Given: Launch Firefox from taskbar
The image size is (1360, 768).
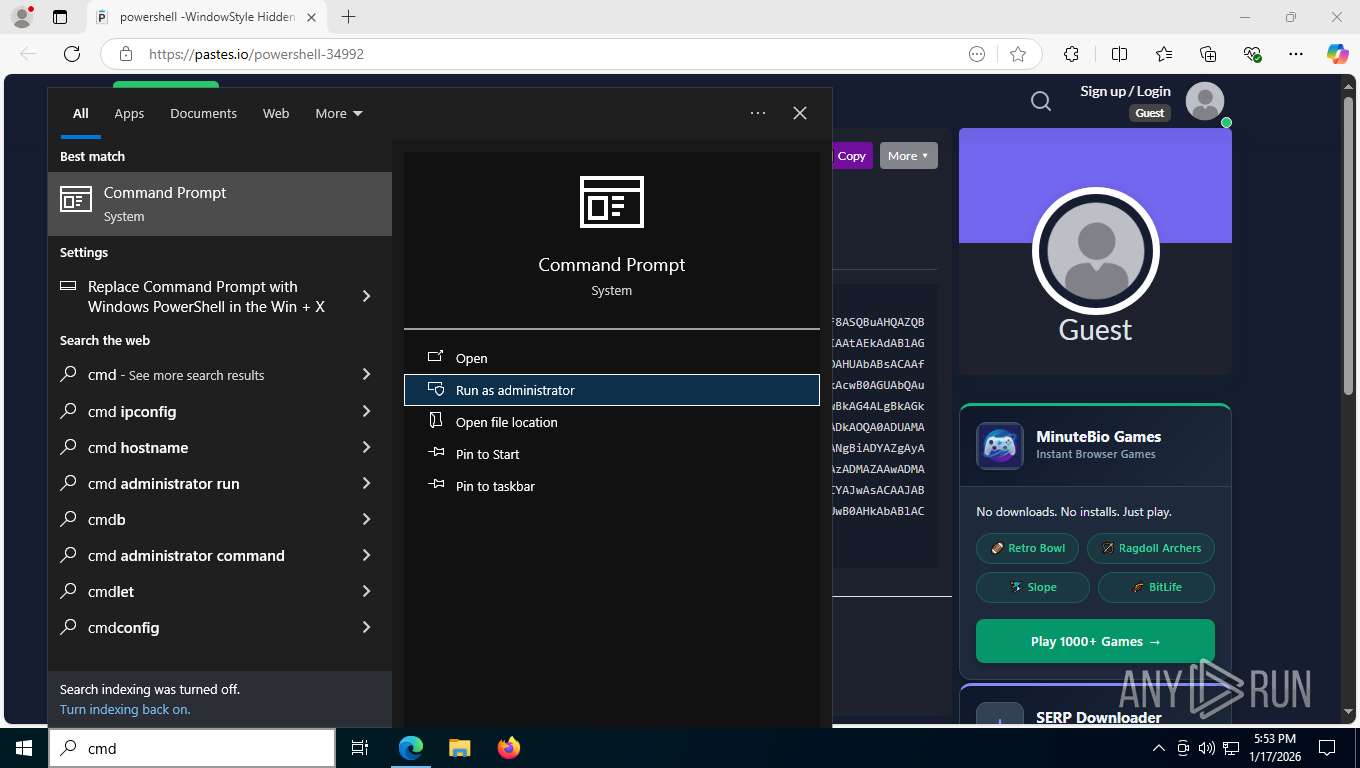Looking at the screenshot, I should point(509,748).
